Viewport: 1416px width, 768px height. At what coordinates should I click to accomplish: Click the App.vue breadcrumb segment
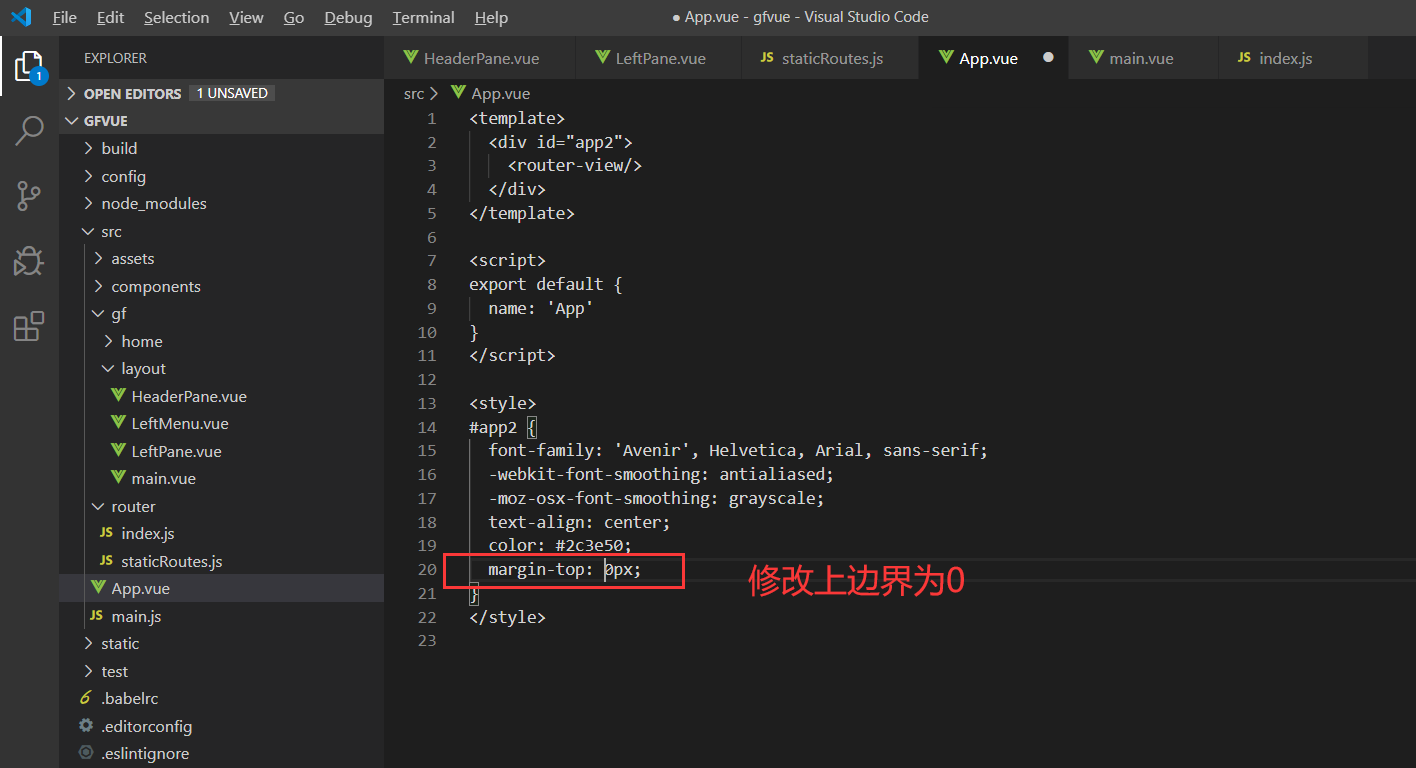click(501, 93)
